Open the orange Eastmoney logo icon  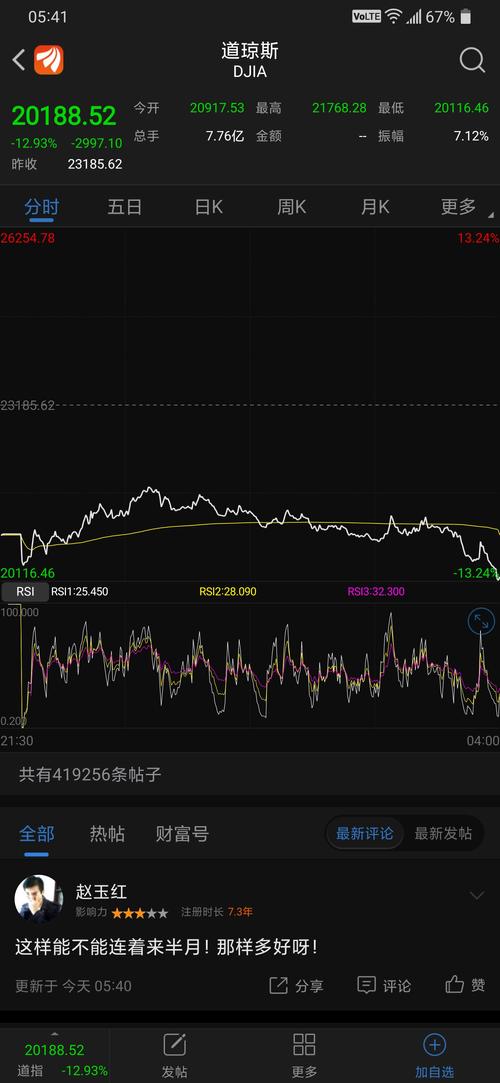[x=49, y=60]
